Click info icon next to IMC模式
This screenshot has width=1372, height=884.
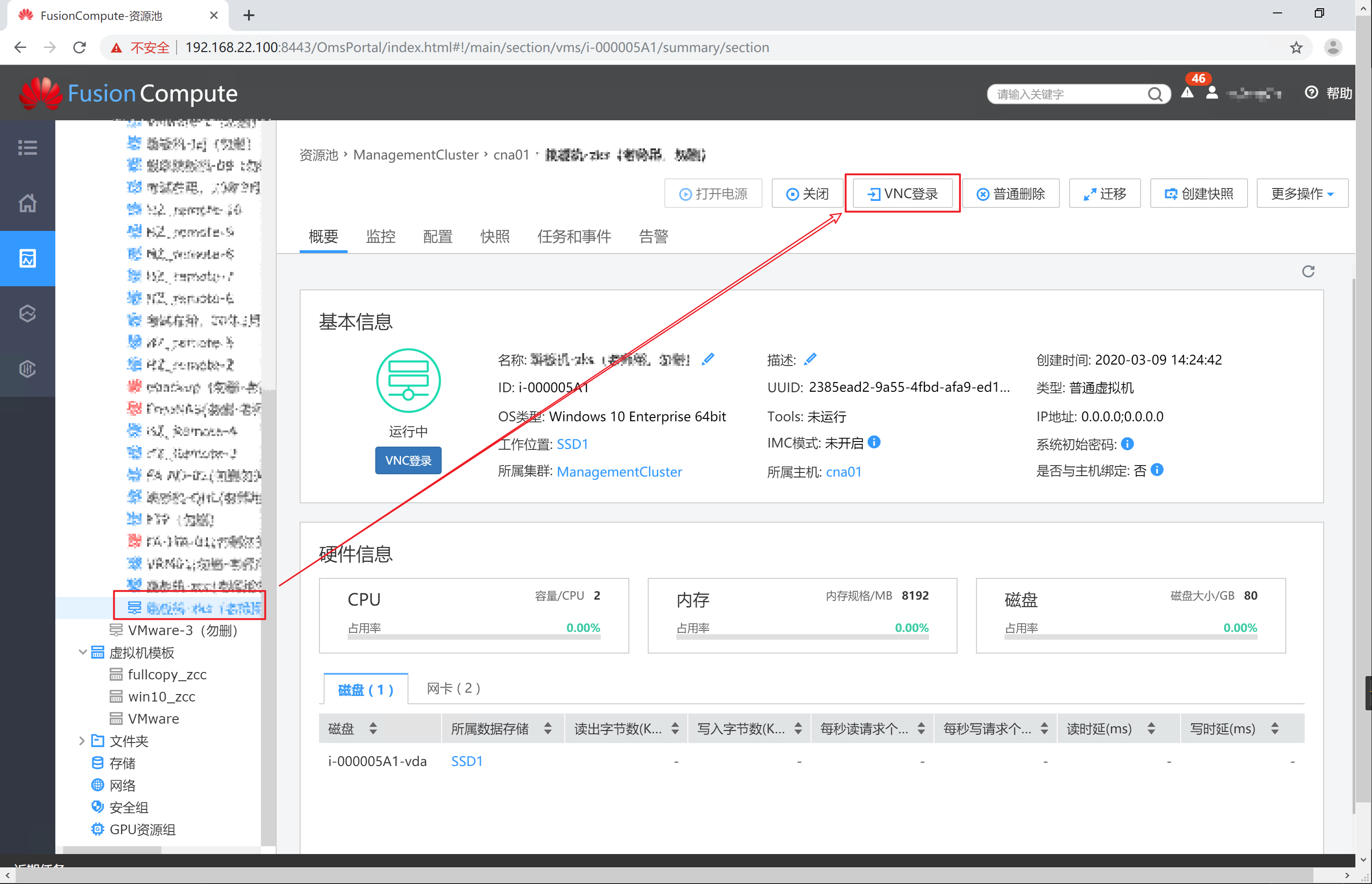(874, 442)
